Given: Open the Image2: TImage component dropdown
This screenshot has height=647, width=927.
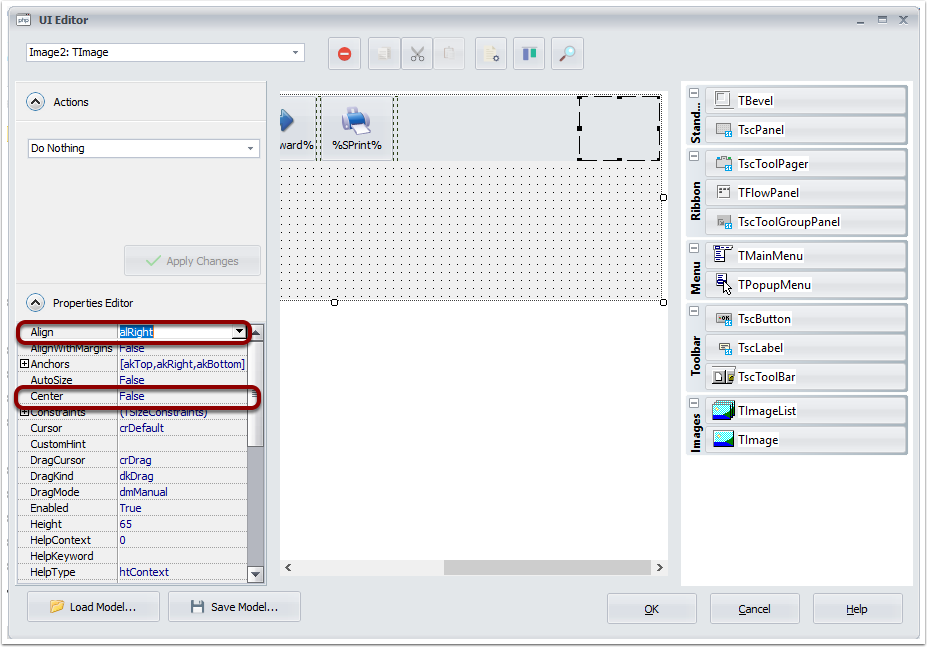Looking at the screenshot, I should tap(296, 53).
